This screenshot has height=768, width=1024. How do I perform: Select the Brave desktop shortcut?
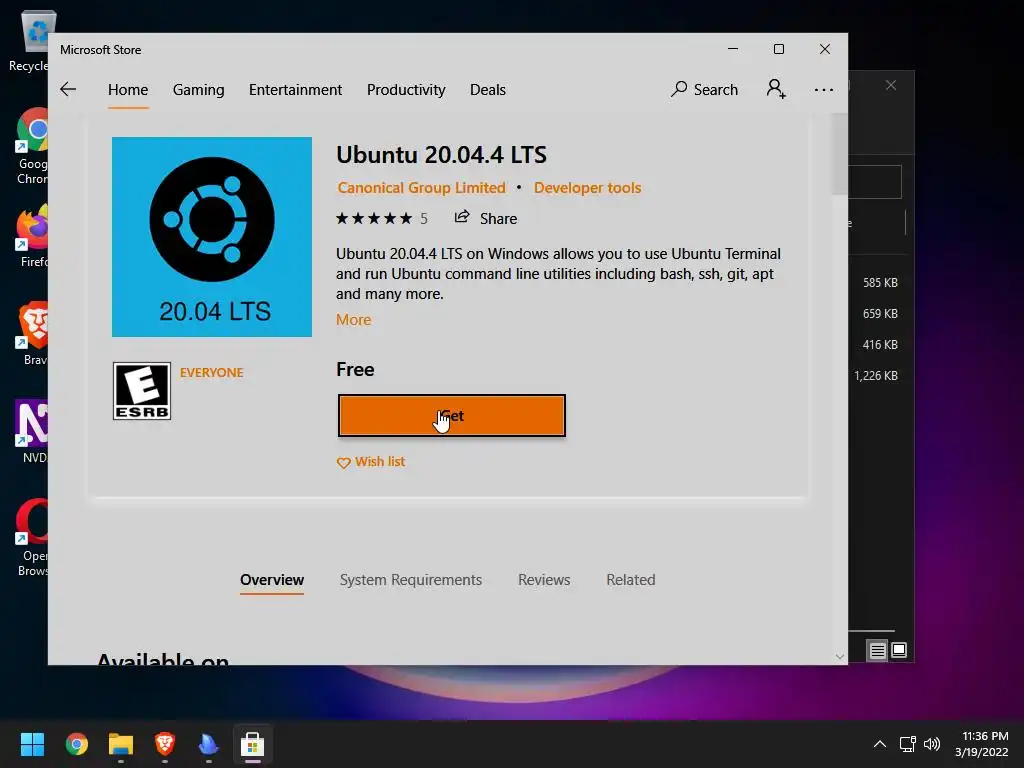[x=32, y=334]
